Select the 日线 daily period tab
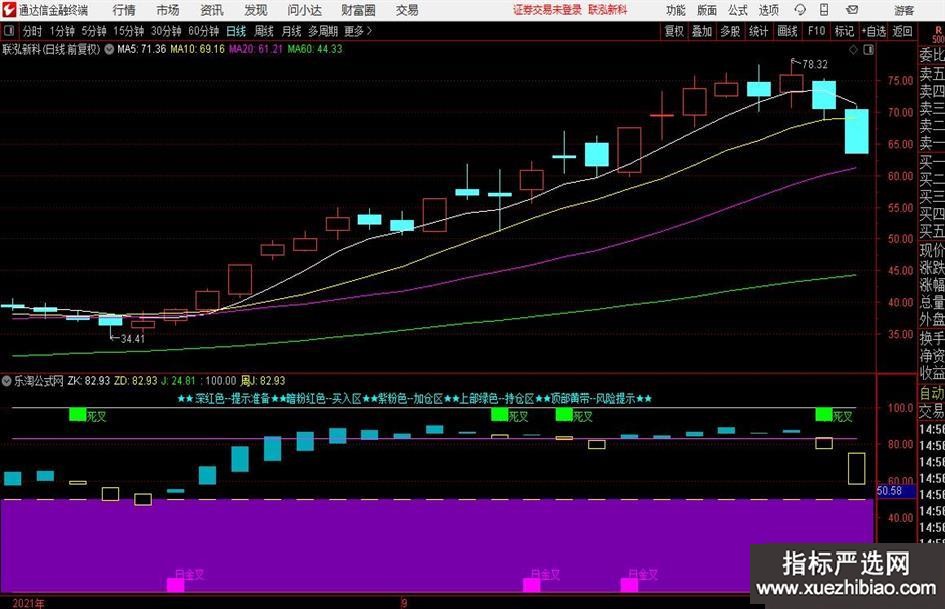This screenshot has width=945, height=609. pyautogui.click(x=236, y=31)
